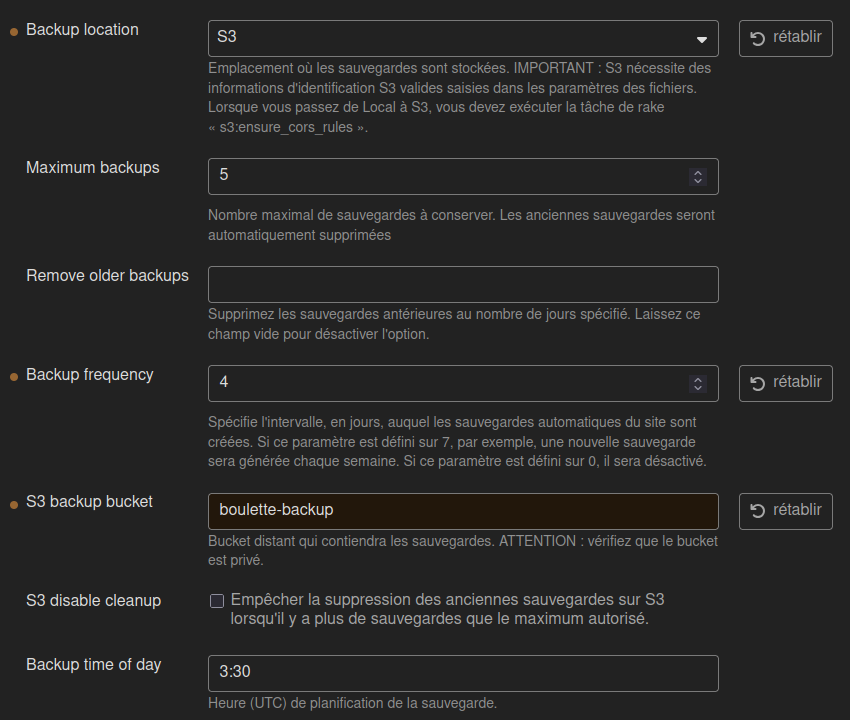850x720 pixels.
Task: Click the Backup frequency setting label
Action: tap(89, 375)
